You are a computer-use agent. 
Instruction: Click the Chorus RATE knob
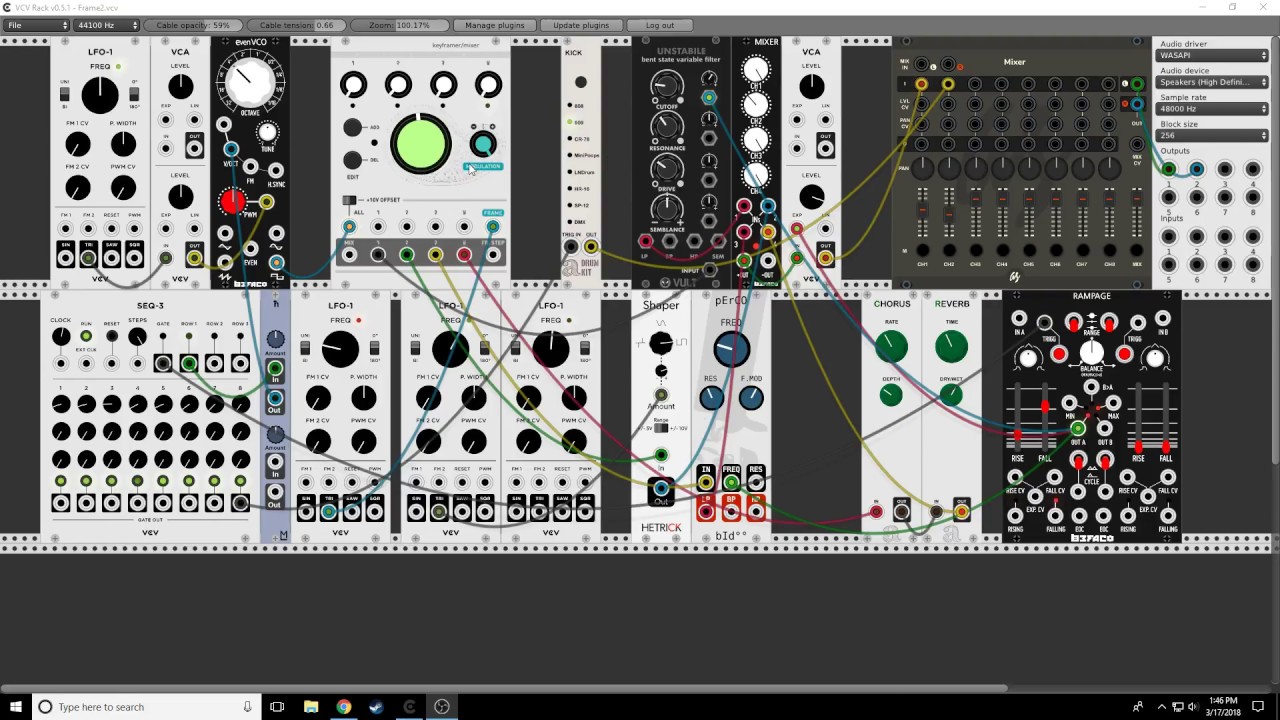pyautogui.click(x=891, y=347)
